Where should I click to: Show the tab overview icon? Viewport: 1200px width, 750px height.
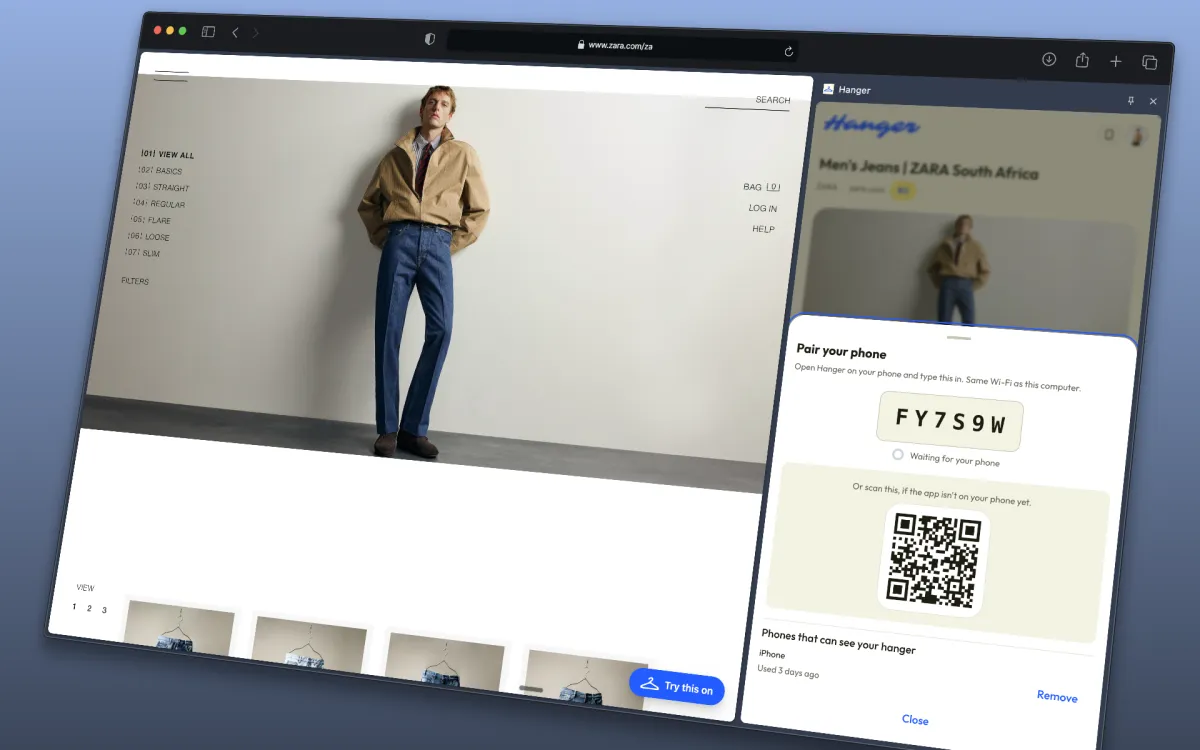[1149, 63]
